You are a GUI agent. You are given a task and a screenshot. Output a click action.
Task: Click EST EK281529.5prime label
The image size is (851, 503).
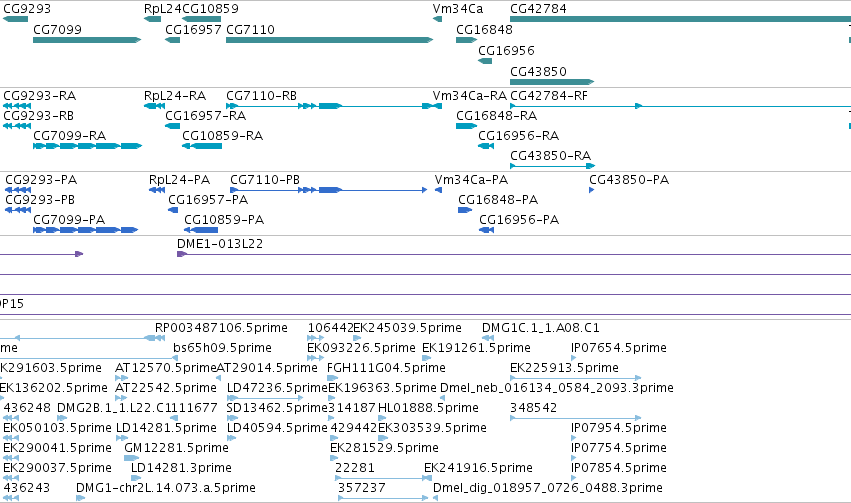click(x=385, y=448)
